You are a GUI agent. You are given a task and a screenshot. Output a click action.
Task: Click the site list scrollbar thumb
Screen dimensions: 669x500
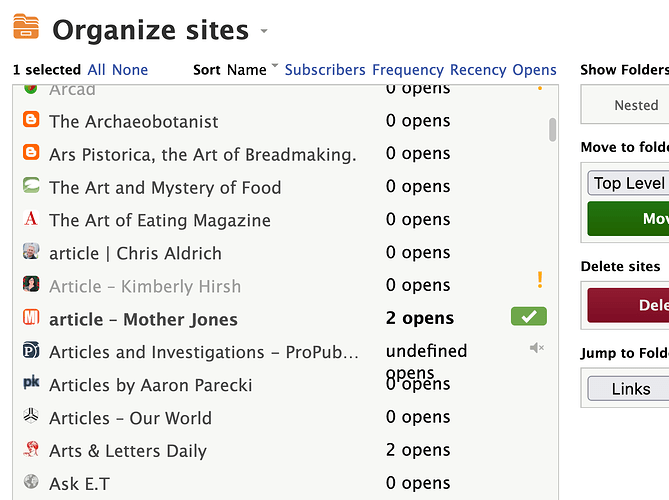pos(553,129)
